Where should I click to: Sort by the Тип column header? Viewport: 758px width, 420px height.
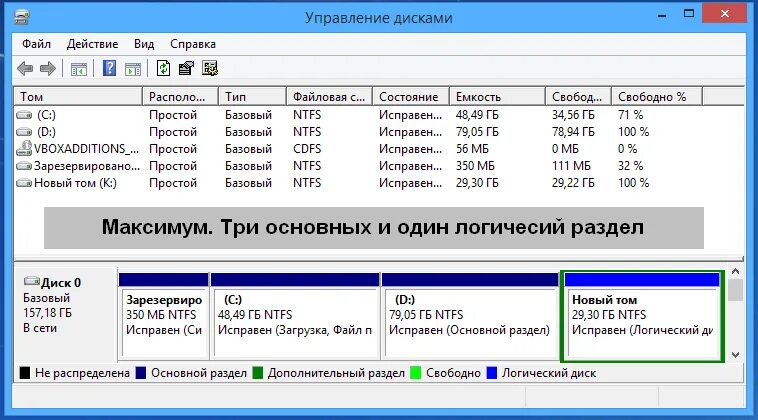[x=252, y=97]
